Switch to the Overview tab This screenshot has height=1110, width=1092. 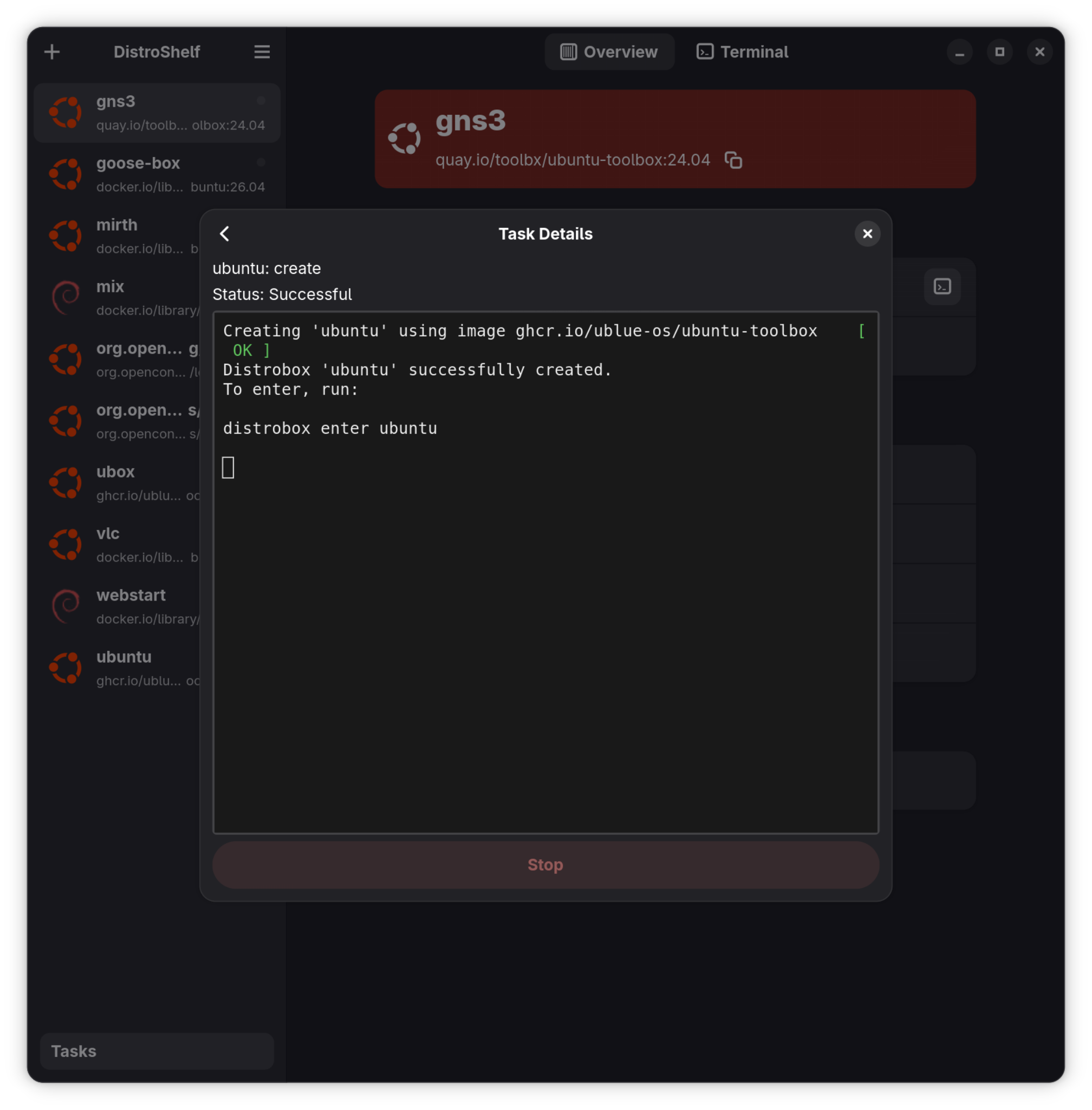tap(609, 52)
